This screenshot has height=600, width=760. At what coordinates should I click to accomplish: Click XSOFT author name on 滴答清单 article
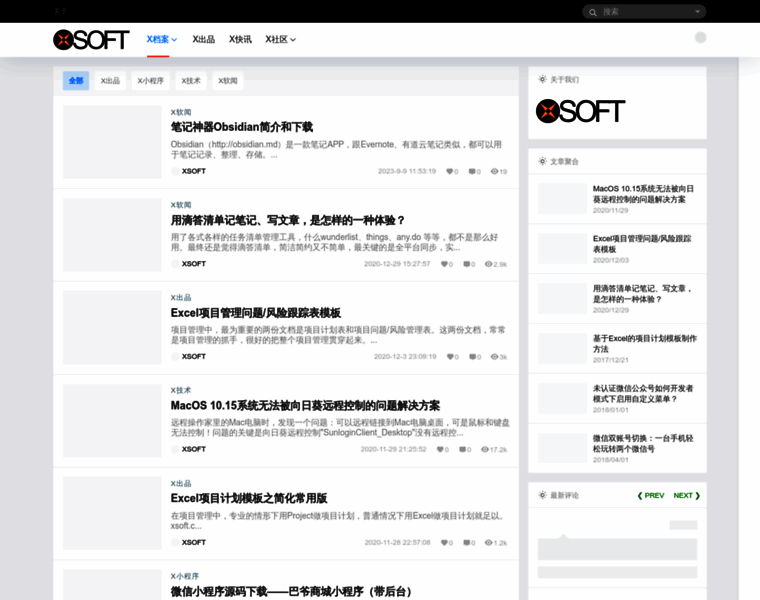tap(194, 264)
